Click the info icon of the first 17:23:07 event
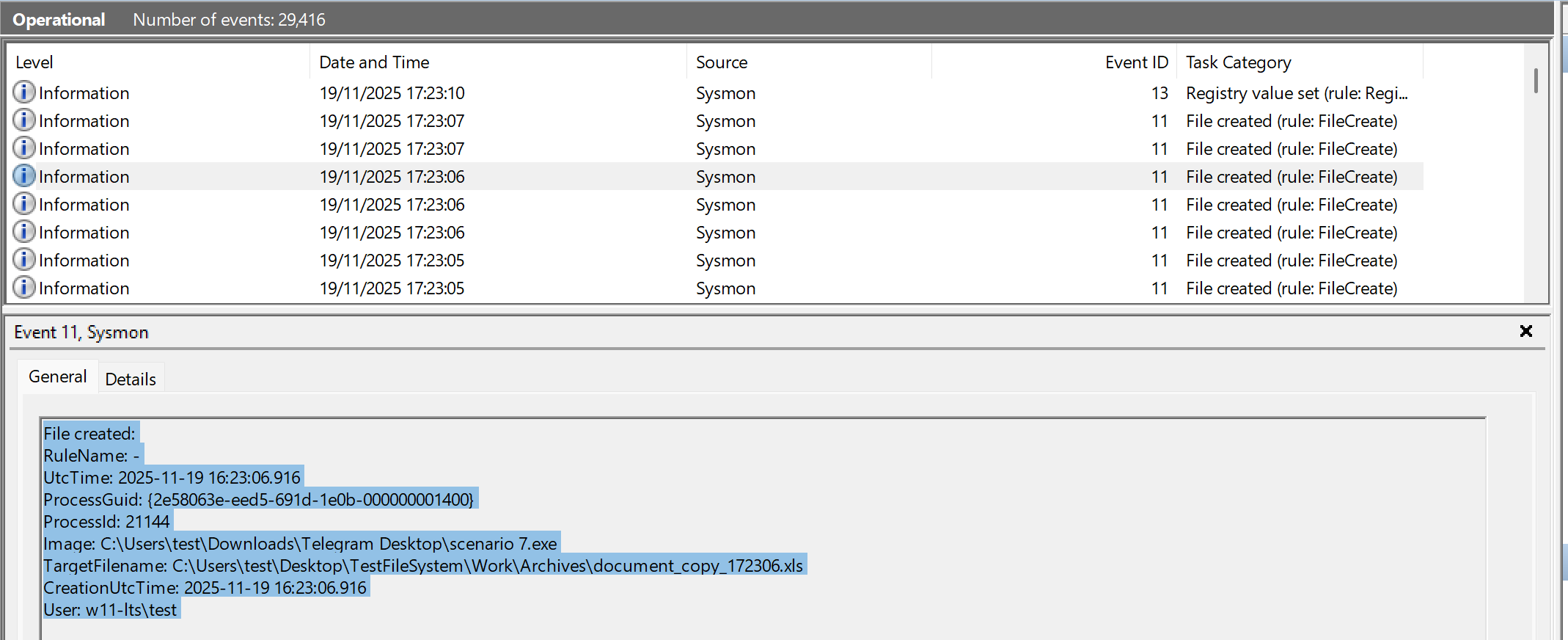1568x640 pixels. tap(24, 120)
